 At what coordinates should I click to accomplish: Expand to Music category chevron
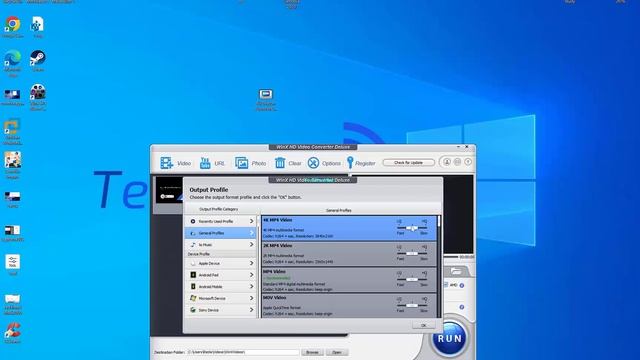click(251, 244)
